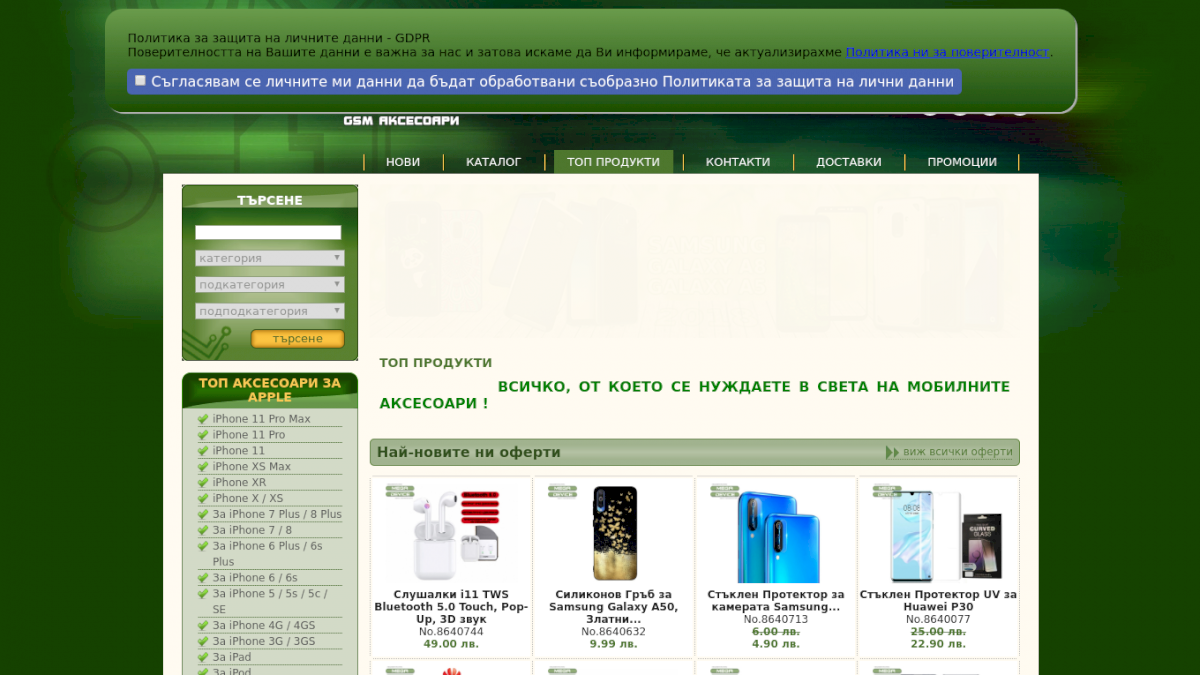The width and height of the screenshot is (1200, 675).
Task: Open the Huawei P30 UV protector image
Action: pyautogui.click(x=939, y=534)
